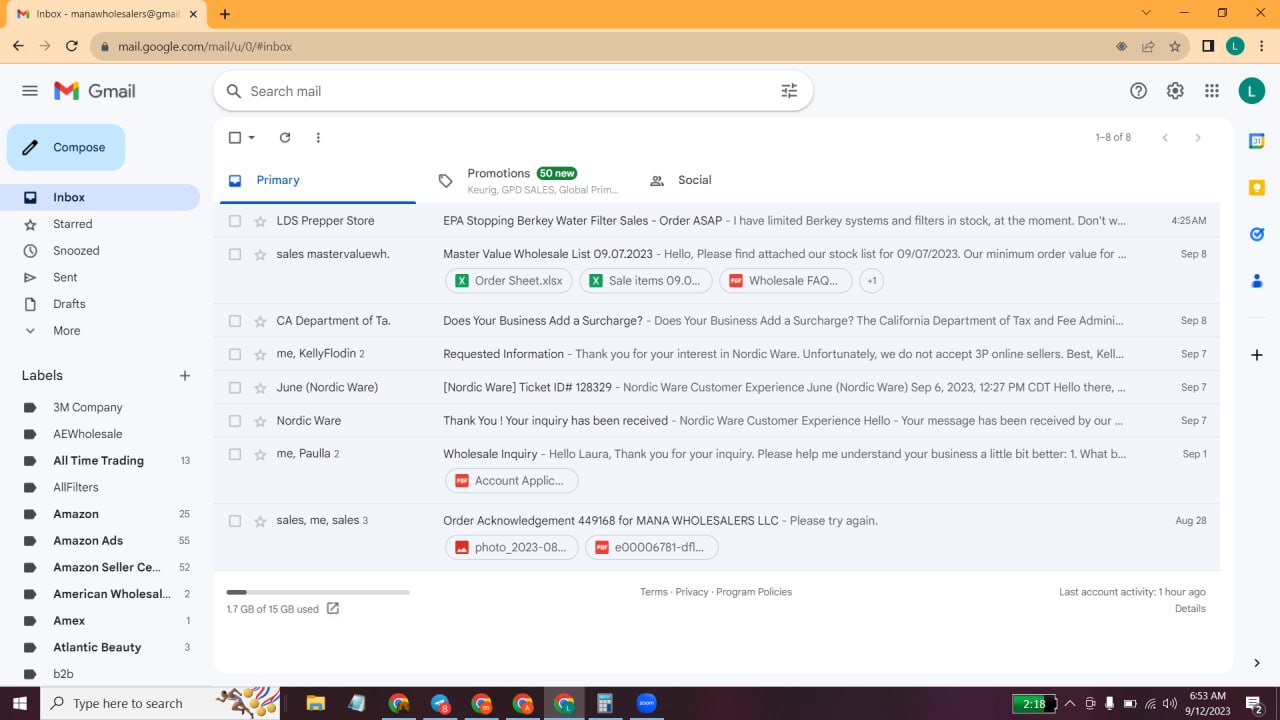1280x720 pixels.
Task: Star the Wholesale Inquiry email
Action: pyautogui.click(x=260, y=454)
